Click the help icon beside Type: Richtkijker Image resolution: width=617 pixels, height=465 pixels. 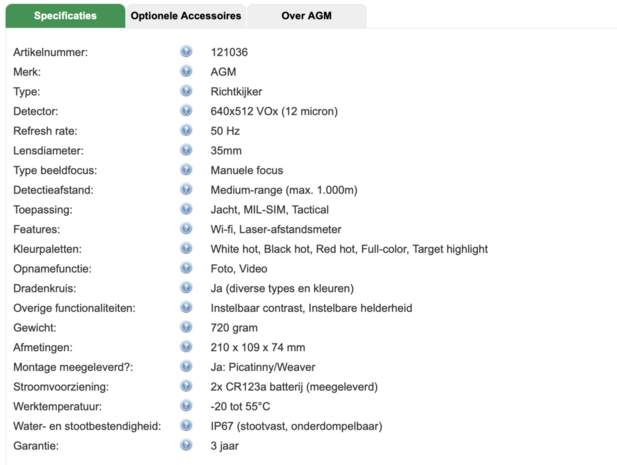(186, 91)
